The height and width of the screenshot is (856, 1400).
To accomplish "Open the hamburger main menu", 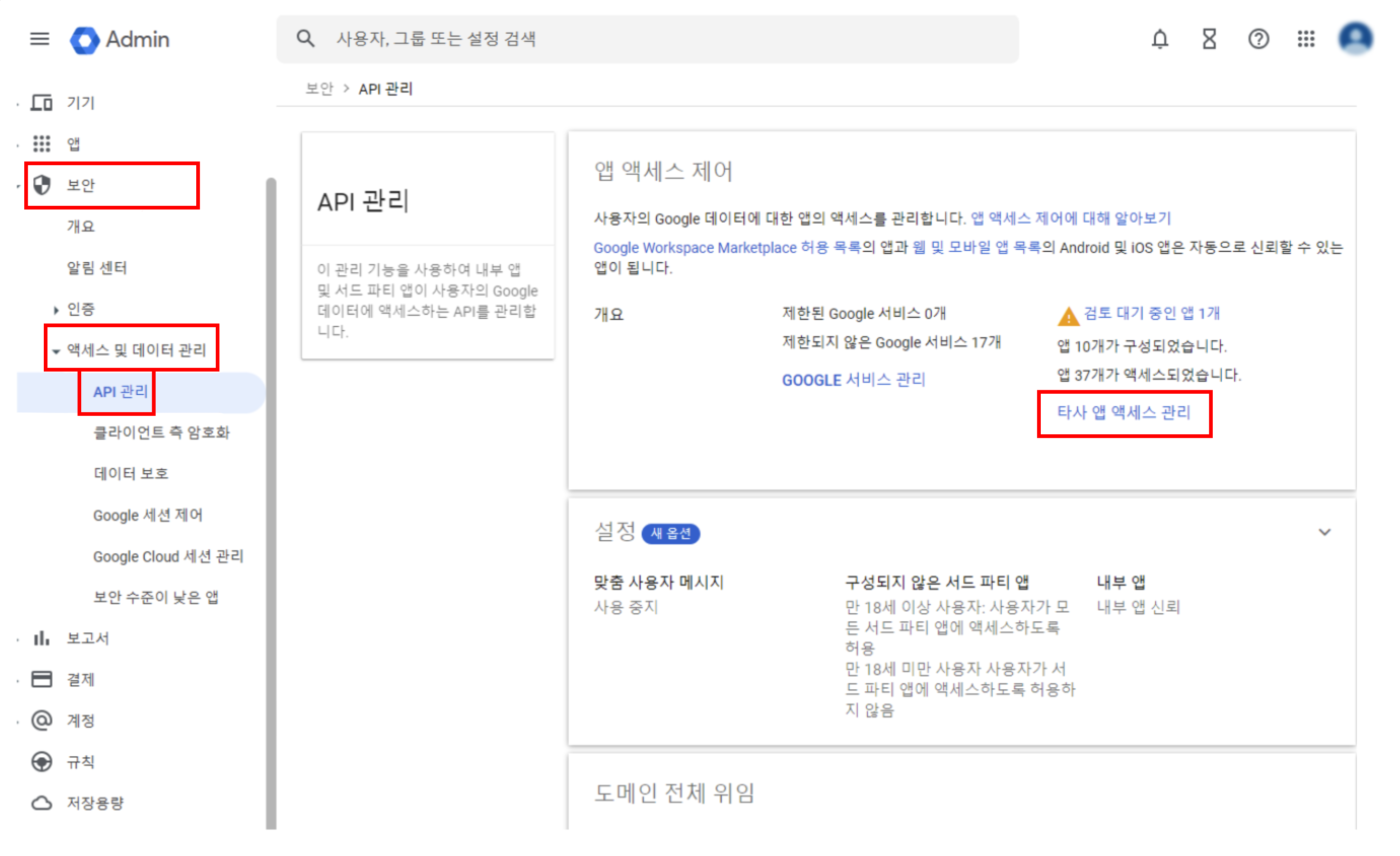I will click(39, 39).
